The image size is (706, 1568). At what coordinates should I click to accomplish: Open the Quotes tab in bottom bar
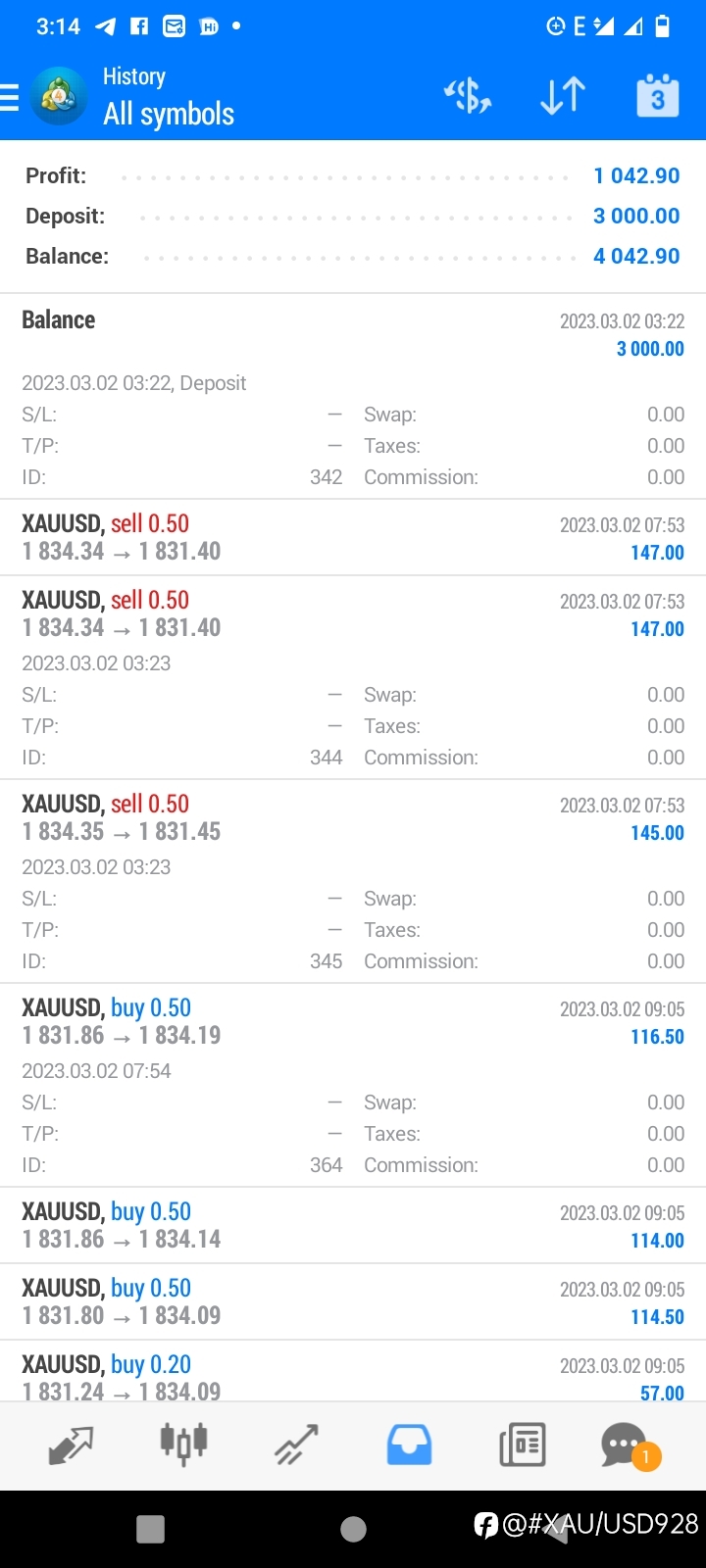tap(71, 1445)
